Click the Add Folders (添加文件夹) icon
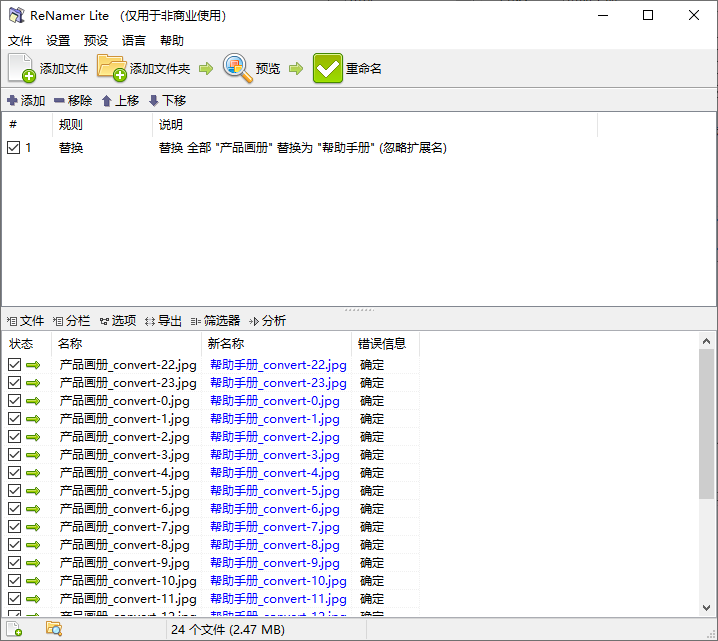 pyautogui.click(x=112, y=68)
